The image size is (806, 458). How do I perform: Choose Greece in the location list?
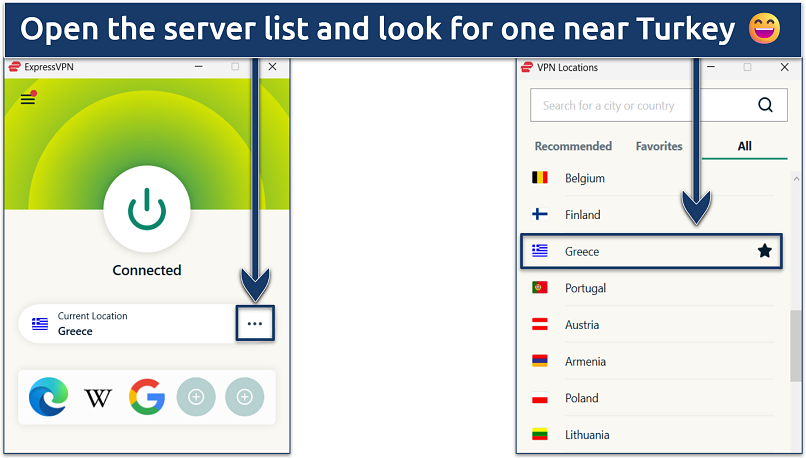(x=651, y=251)
